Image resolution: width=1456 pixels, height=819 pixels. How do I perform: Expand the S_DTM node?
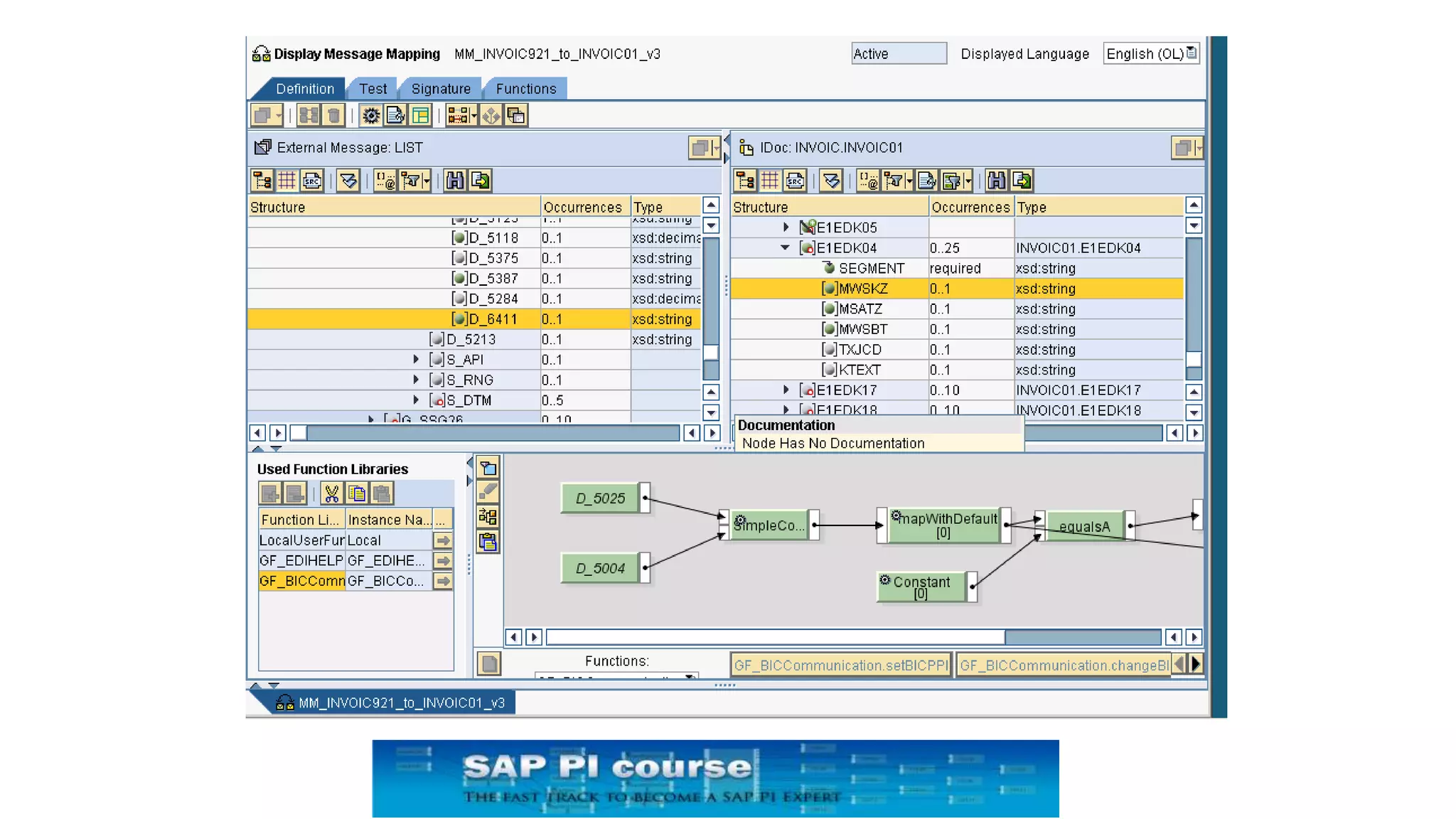(416, 400)
